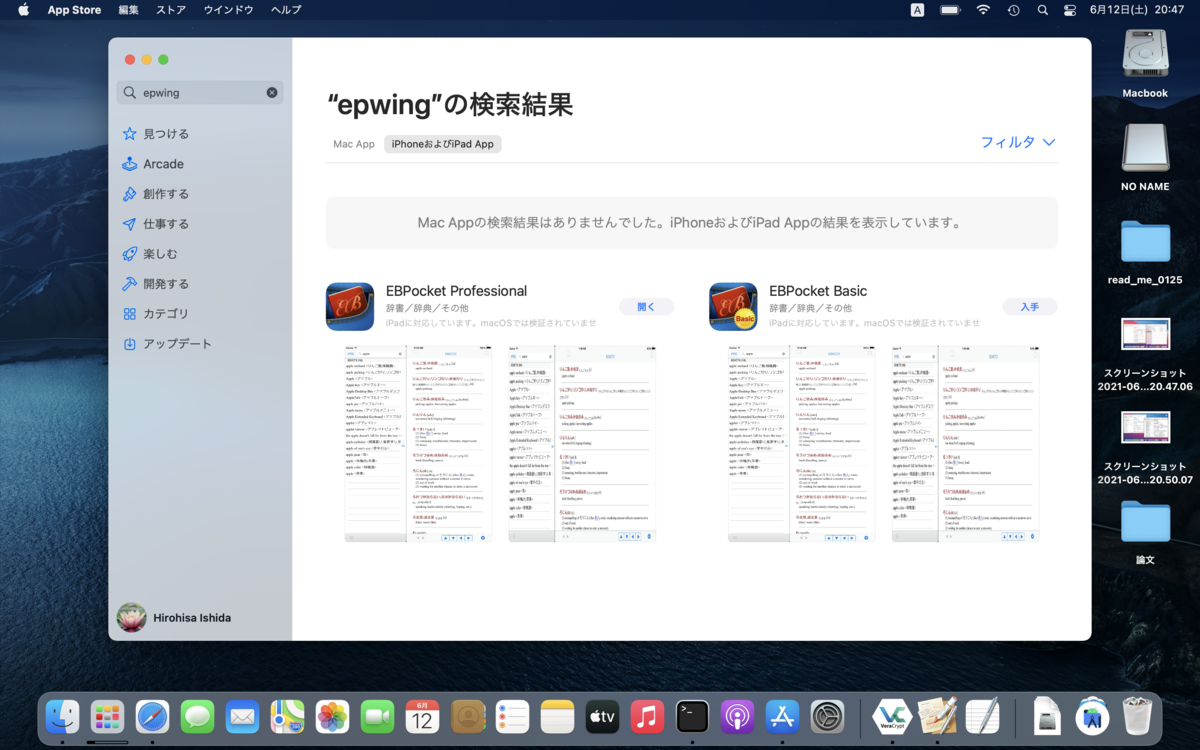Select the 論文 folder on desktop

1145,521
